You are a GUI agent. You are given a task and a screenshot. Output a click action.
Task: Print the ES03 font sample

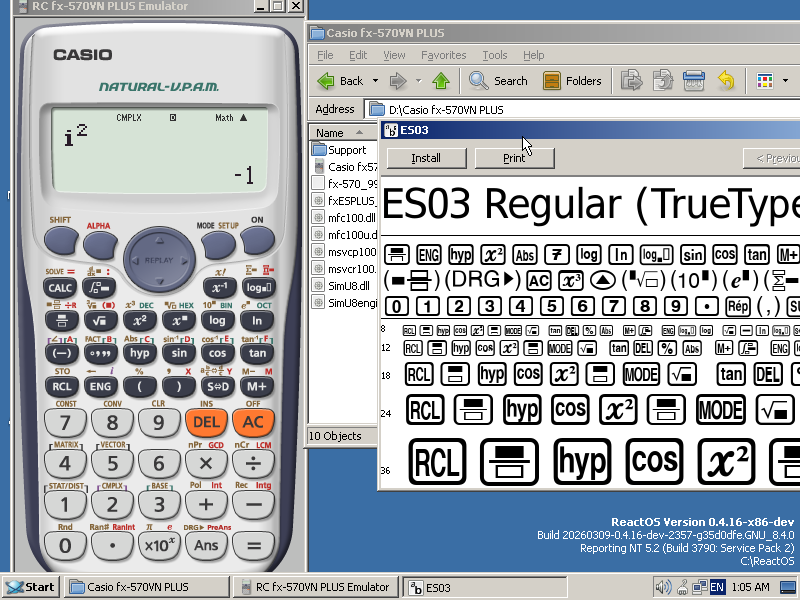pos(515,158)
